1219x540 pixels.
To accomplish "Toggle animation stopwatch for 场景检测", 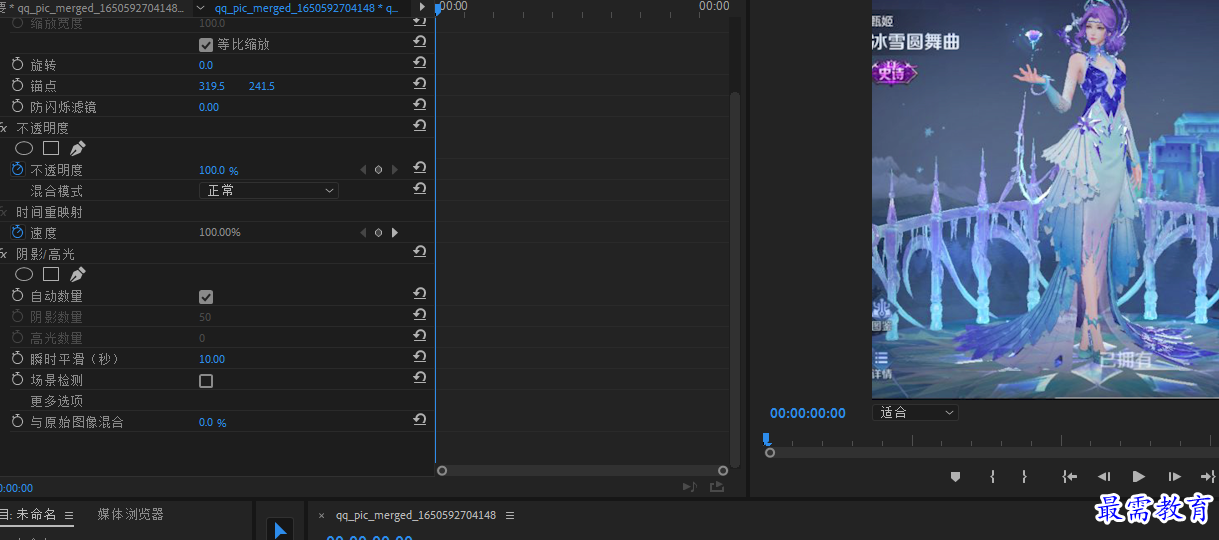I will pos(17,380).
